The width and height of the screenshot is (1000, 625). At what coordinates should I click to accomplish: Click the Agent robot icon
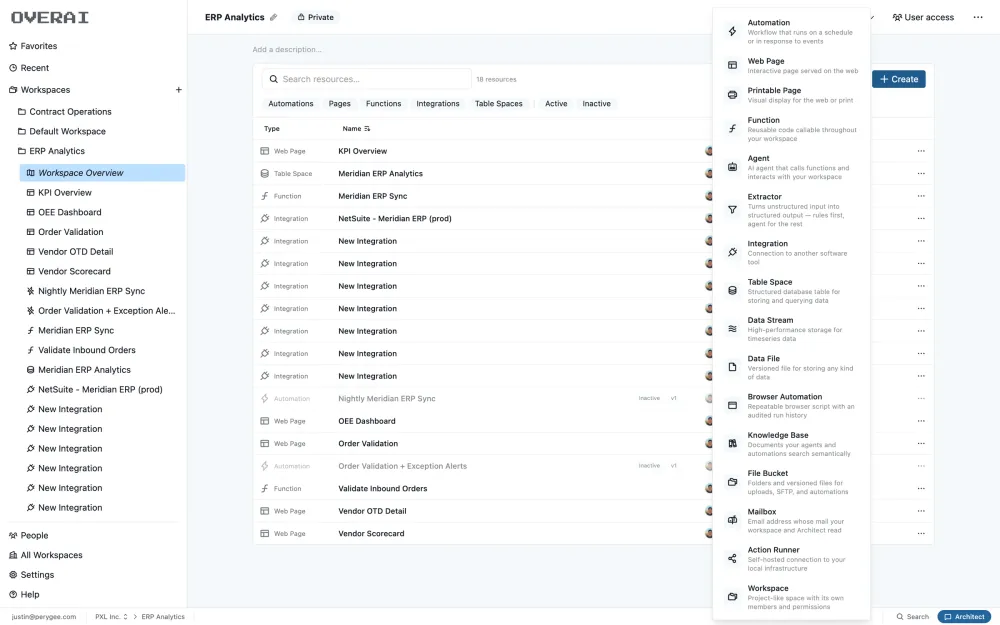coord(732,167)
